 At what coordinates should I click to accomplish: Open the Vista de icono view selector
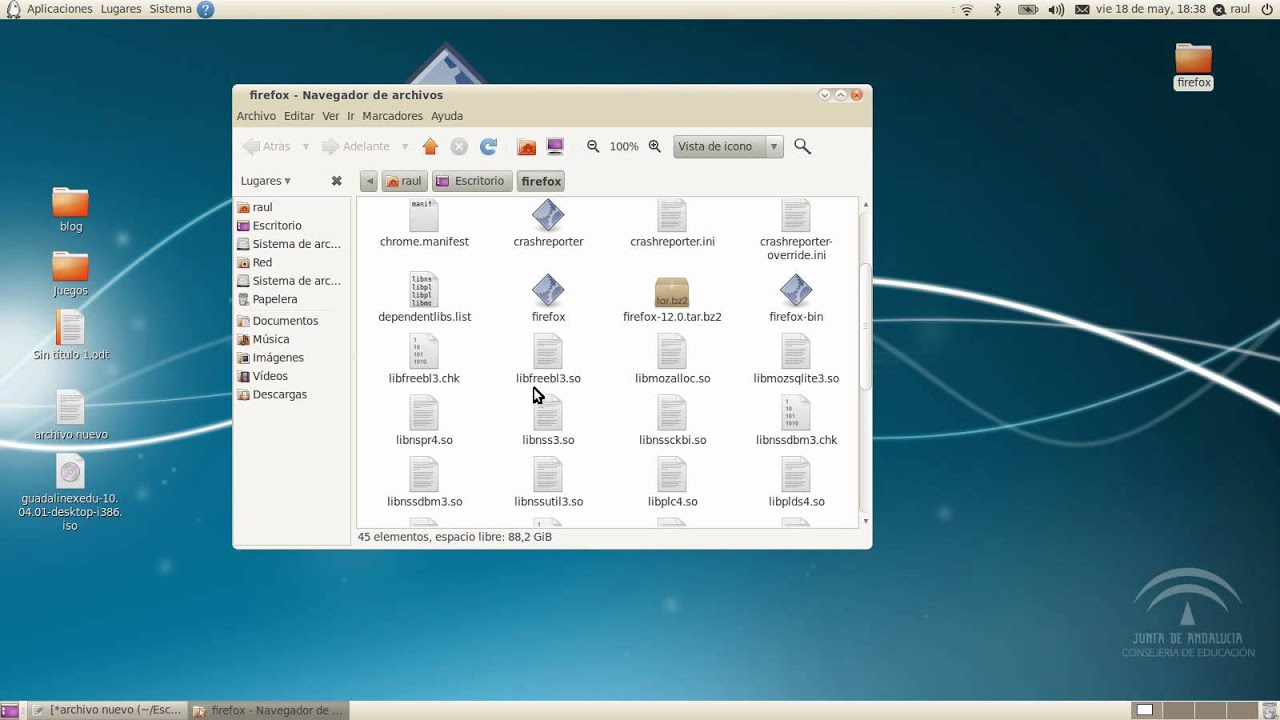[x=728, y=147]
